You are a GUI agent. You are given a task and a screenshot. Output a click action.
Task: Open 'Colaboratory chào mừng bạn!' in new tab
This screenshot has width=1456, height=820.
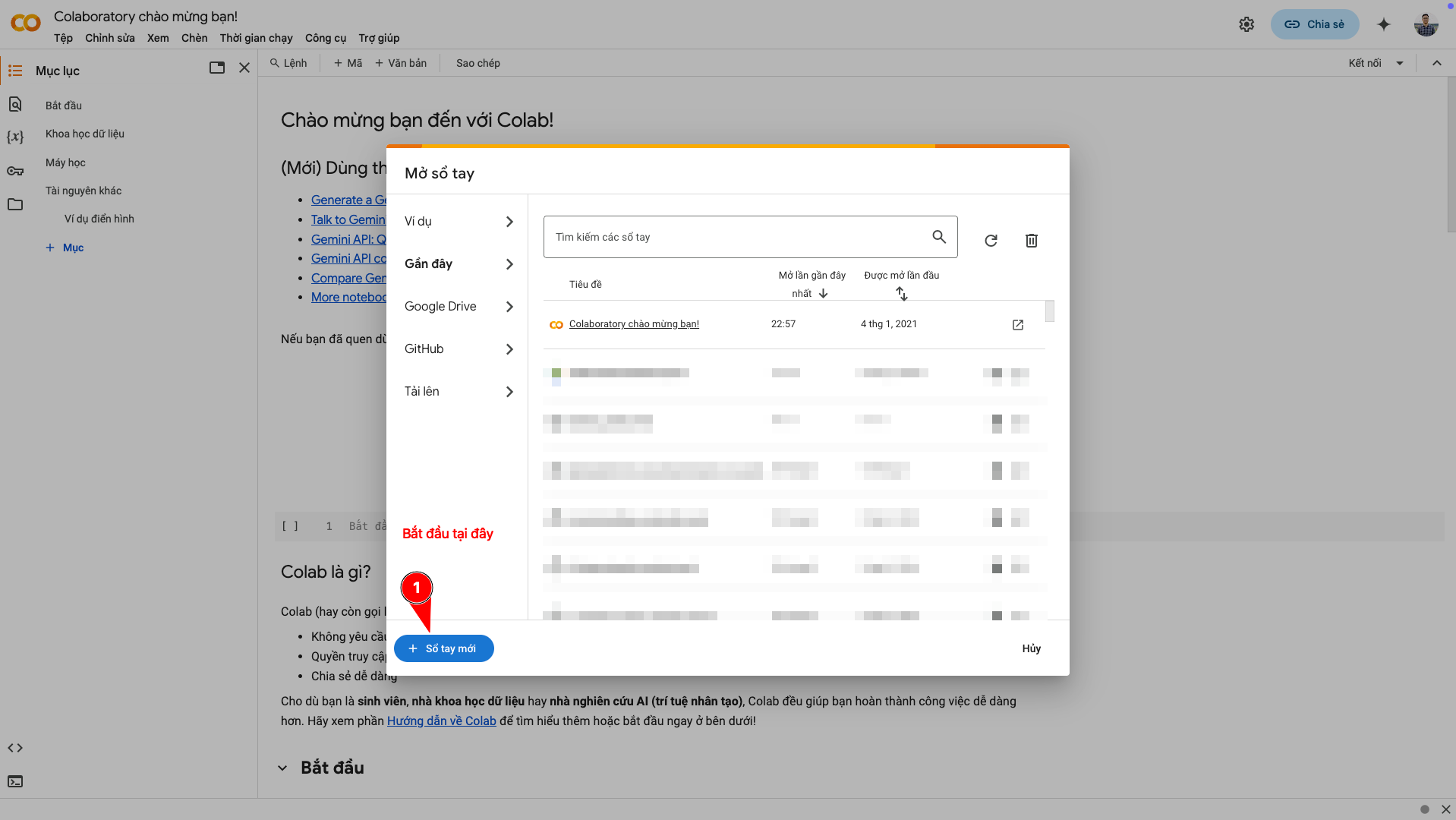point(1017,324)
